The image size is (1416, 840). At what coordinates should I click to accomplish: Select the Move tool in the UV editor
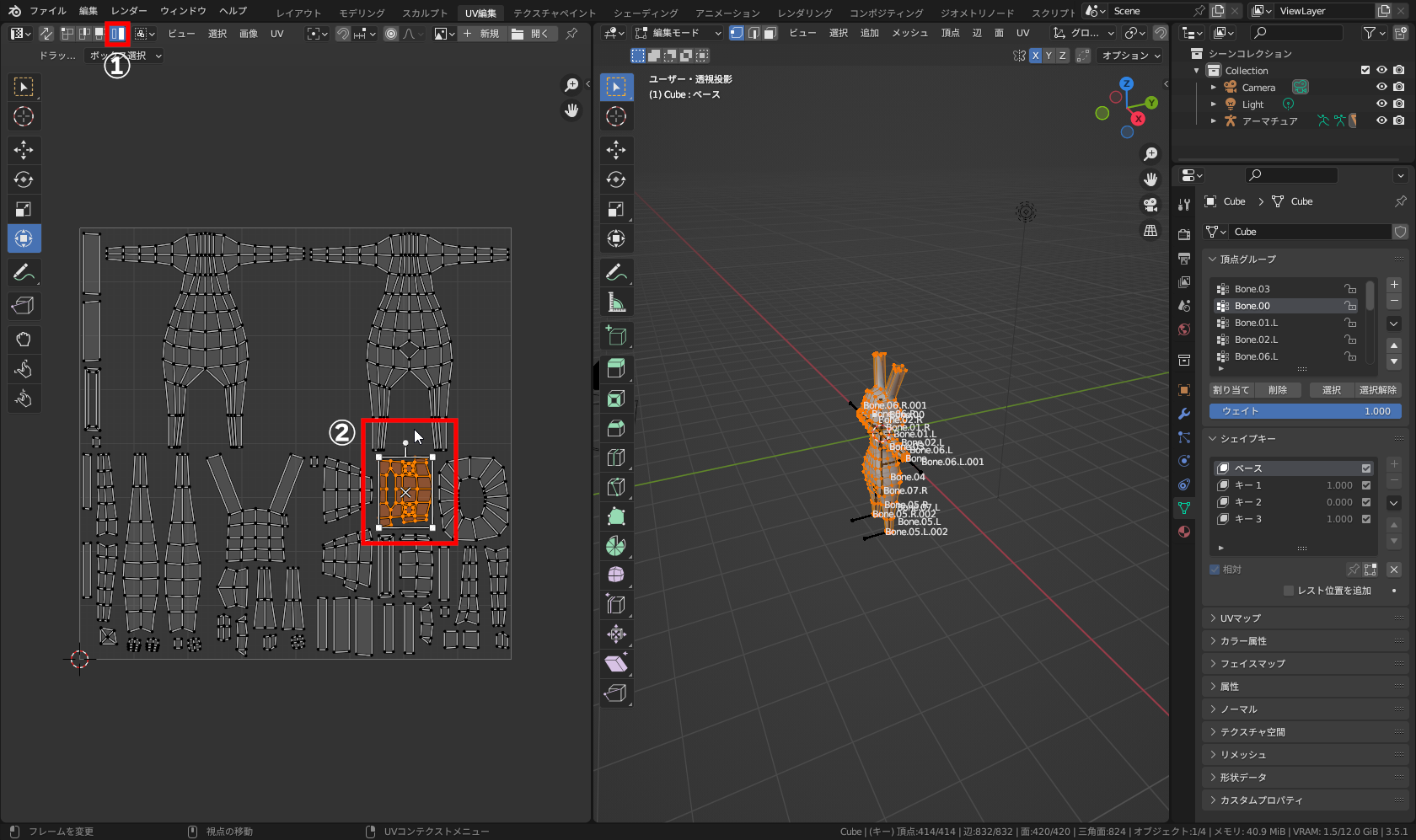point(24,150)
